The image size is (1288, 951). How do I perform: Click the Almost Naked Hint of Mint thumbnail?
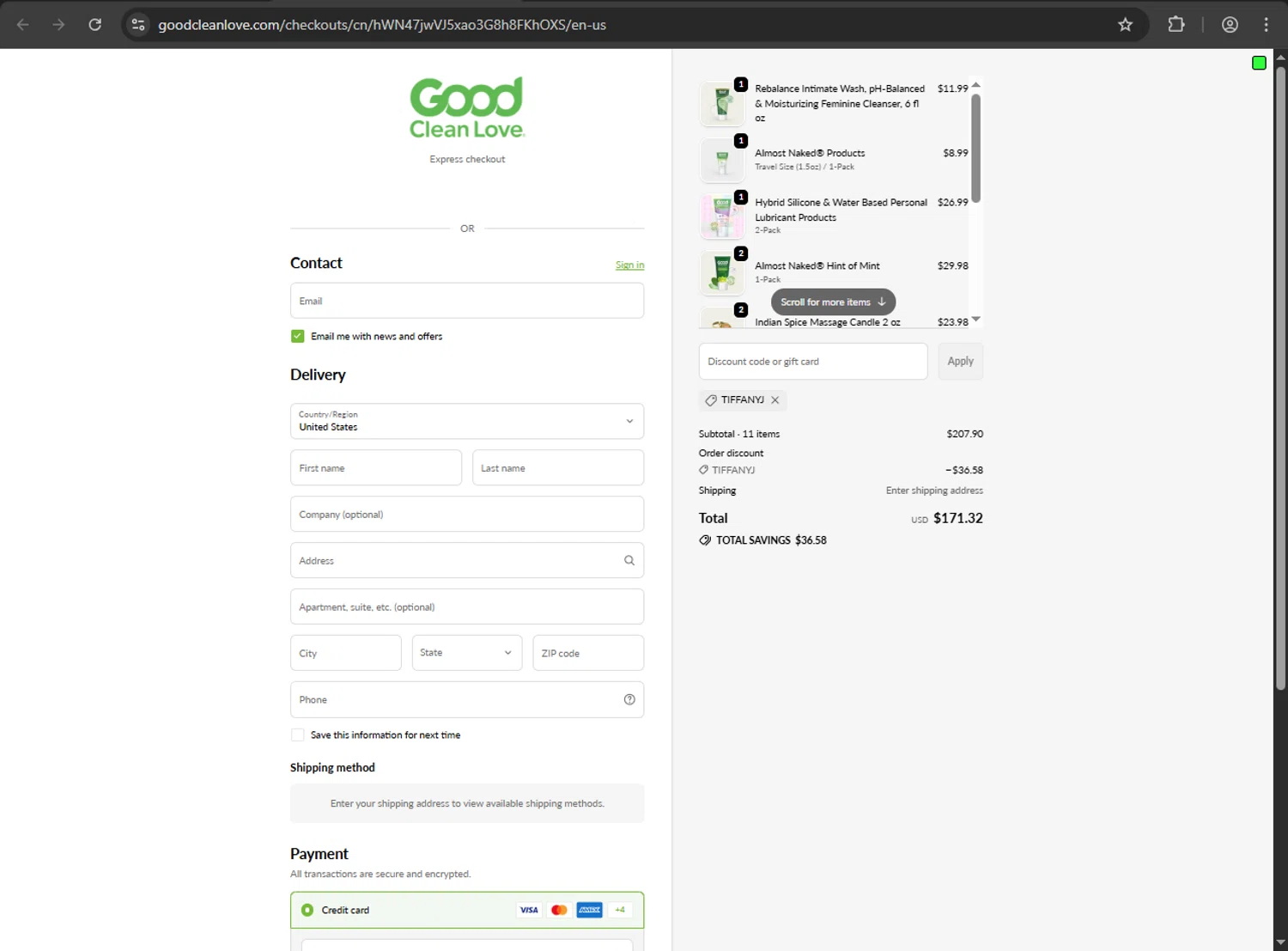click(x=722, y=273)
